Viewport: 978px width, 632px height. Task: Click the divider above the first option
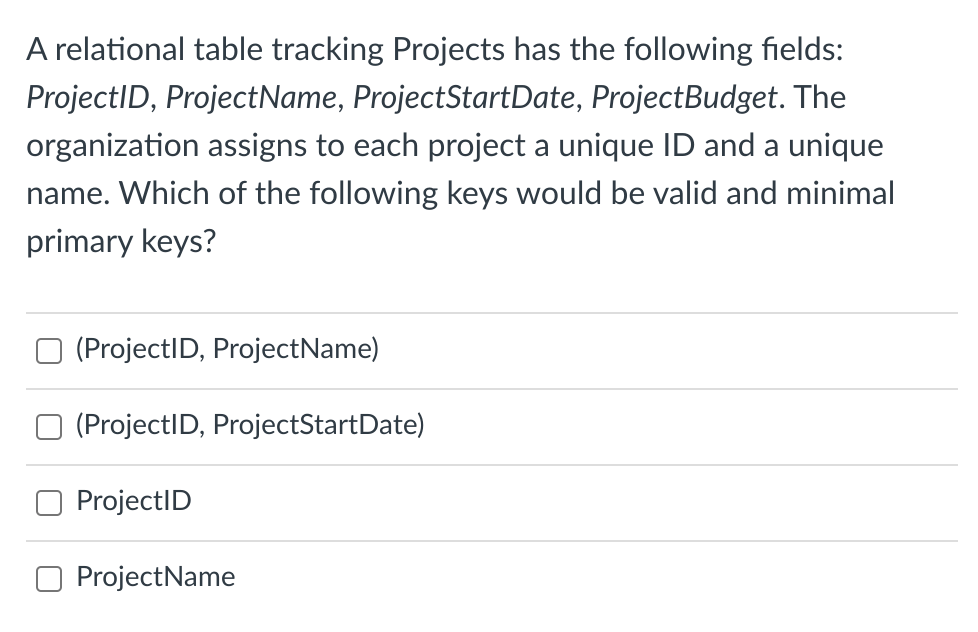coord(489,311)
